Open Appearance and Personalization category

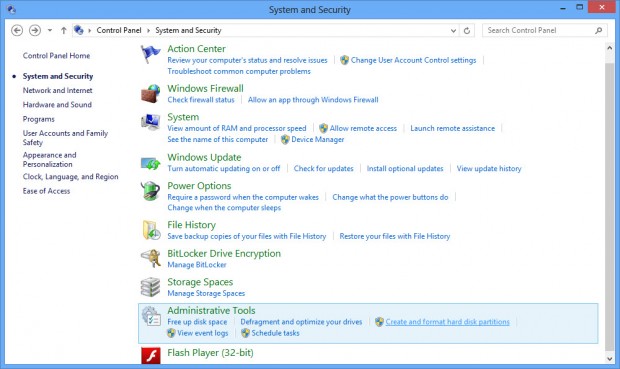49,159
